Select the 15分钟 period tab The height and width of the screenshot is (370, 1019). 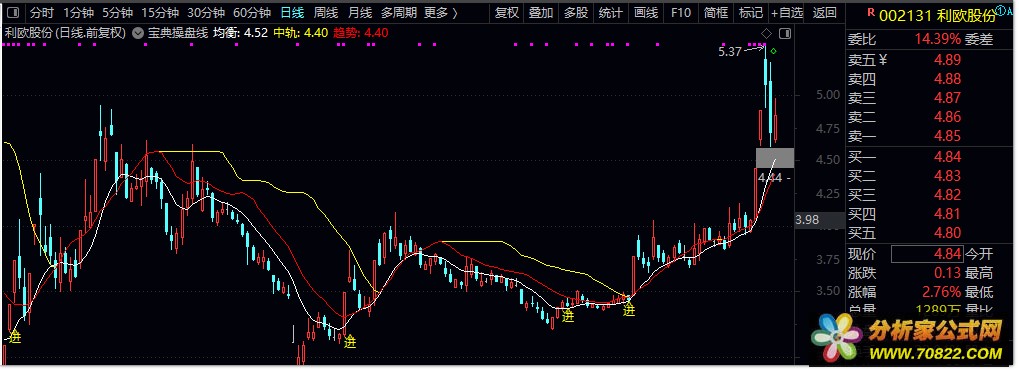[160, 12]
